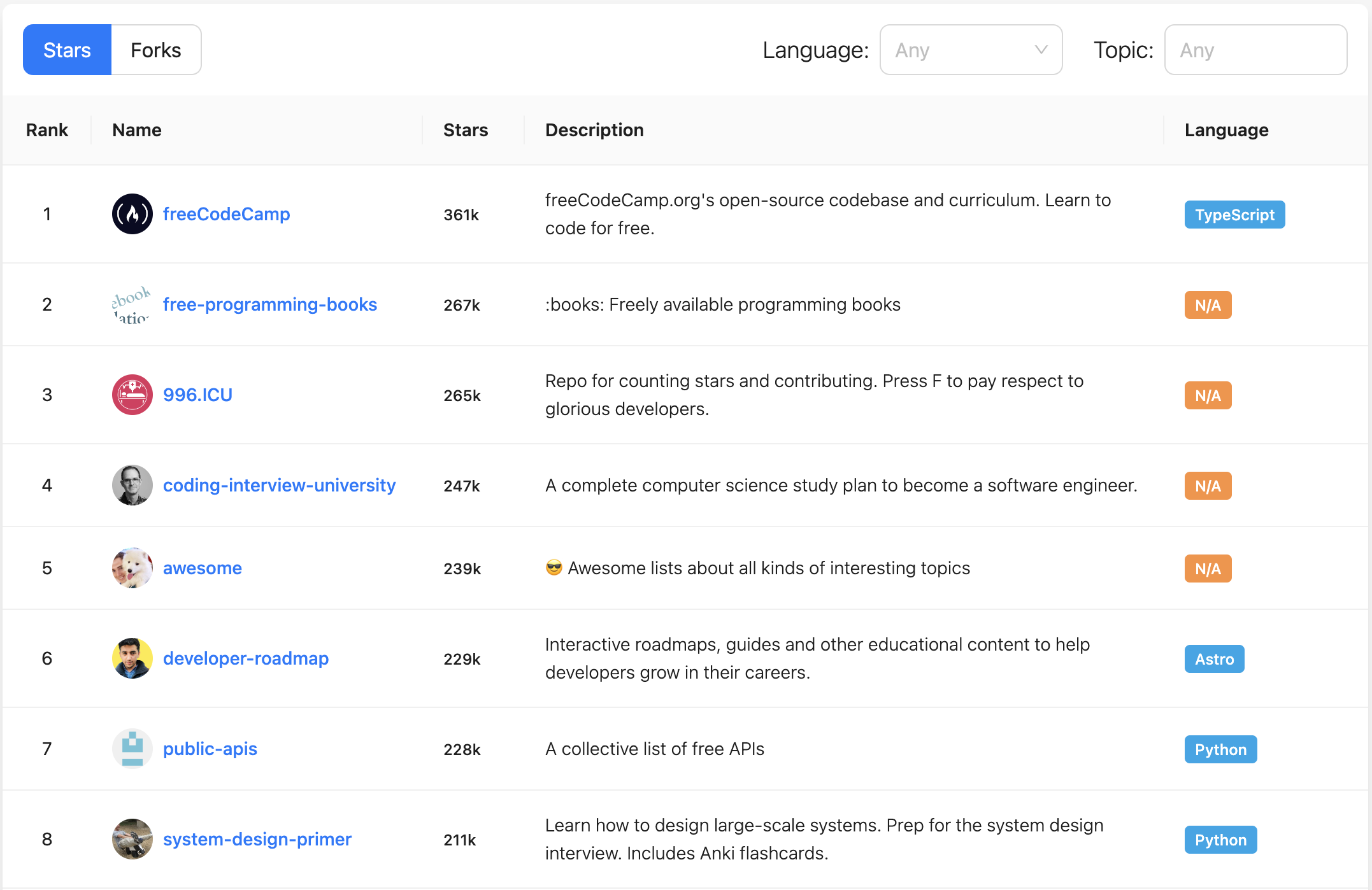Image resolution: width=1372 pixels, height=890 pixels.
Task: Click the Topic filter field
Action: coord(1255,50)
